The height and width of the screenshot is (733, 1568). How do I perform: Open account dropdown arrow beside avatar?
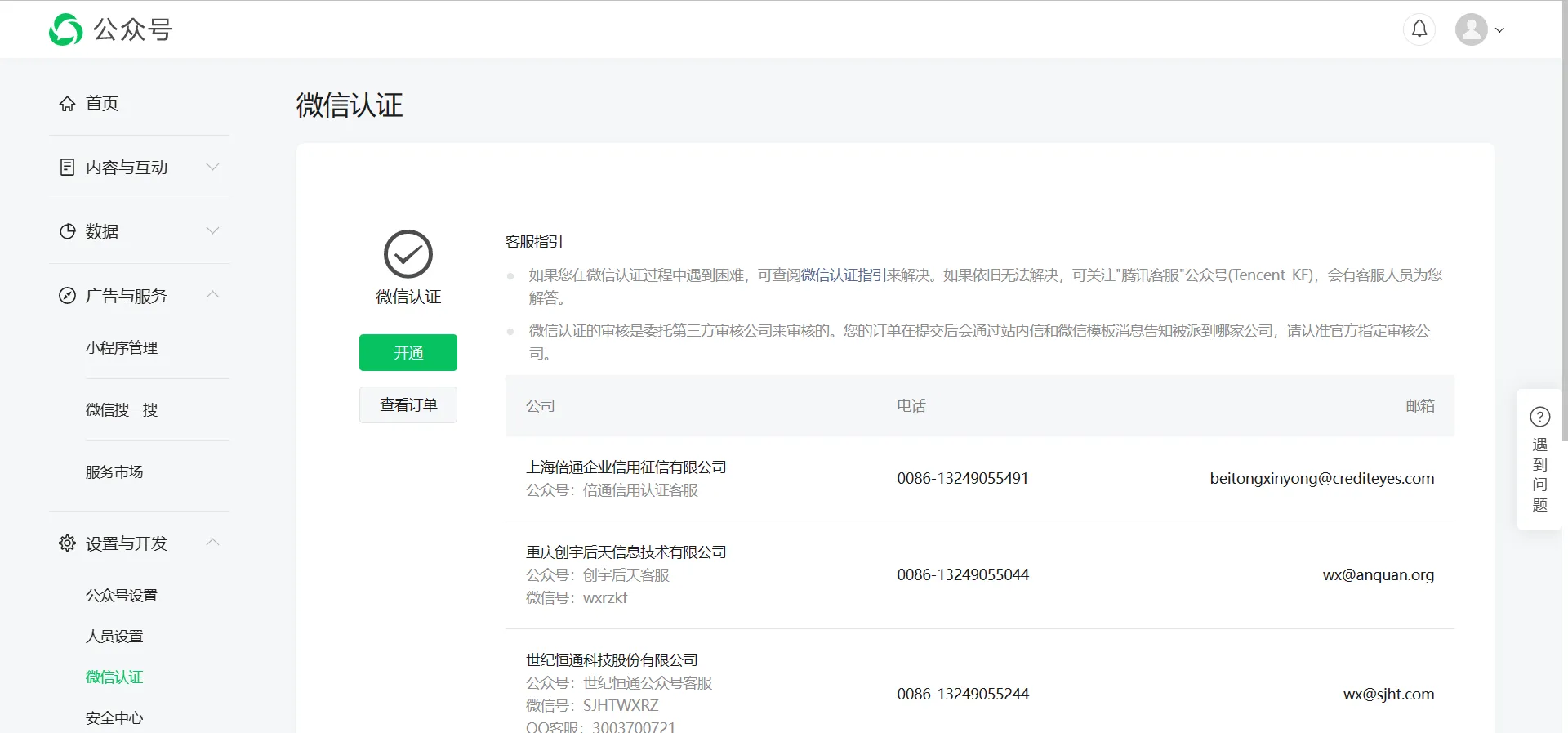1499,30
